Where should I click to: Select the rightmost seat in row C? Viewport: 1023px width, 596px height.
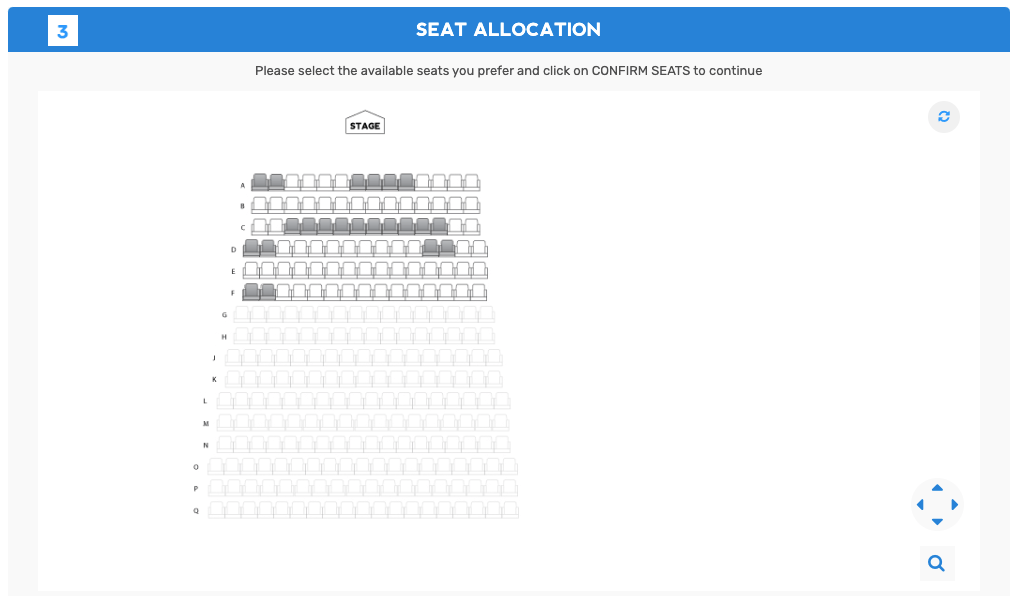point(472,226)
